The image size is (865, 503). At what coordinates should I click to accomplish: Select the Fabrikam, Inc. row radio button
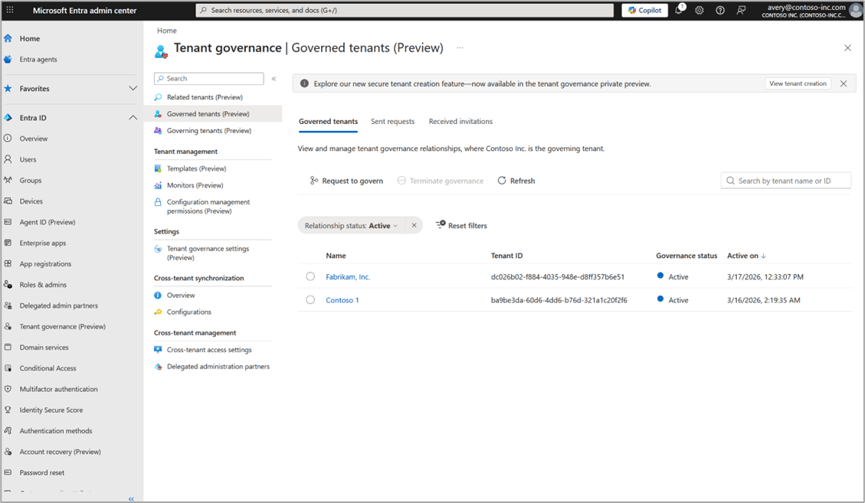[x=310, y=277]
